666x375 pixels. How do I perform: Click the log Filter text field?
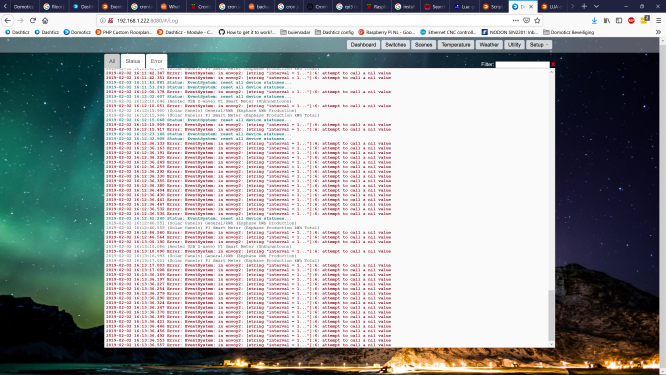tap(522, 64)
